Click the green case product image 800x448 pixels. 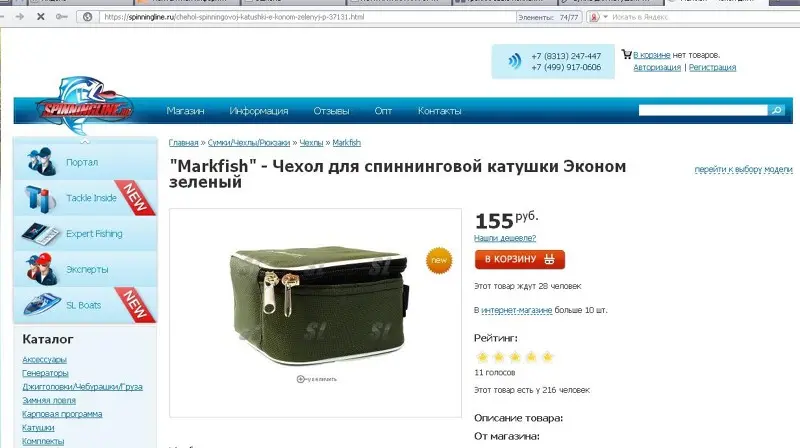pyautogui.click(x=318, y=304)
